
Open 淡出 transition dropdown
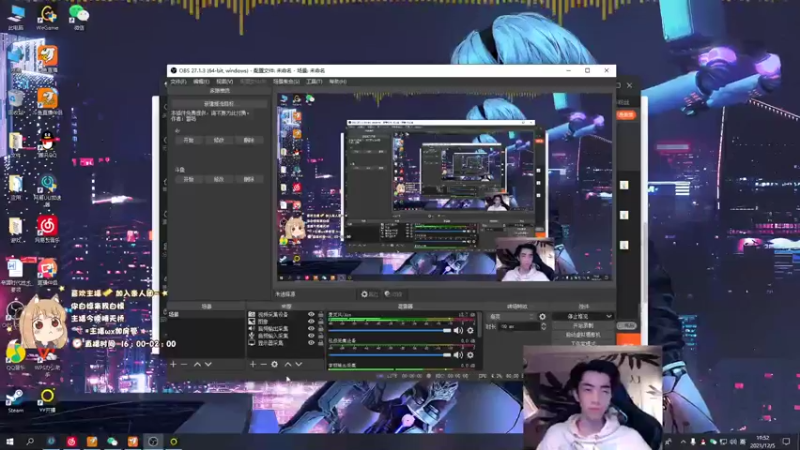(x=512, y=317)
